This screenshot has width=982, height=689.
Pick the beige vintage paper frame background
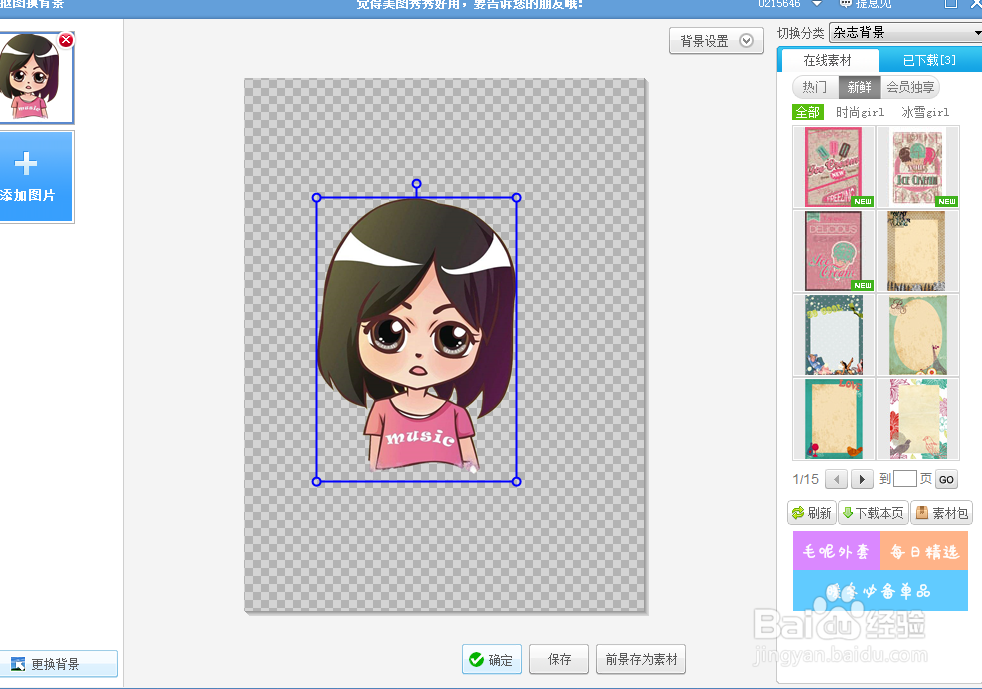[918, 251]
